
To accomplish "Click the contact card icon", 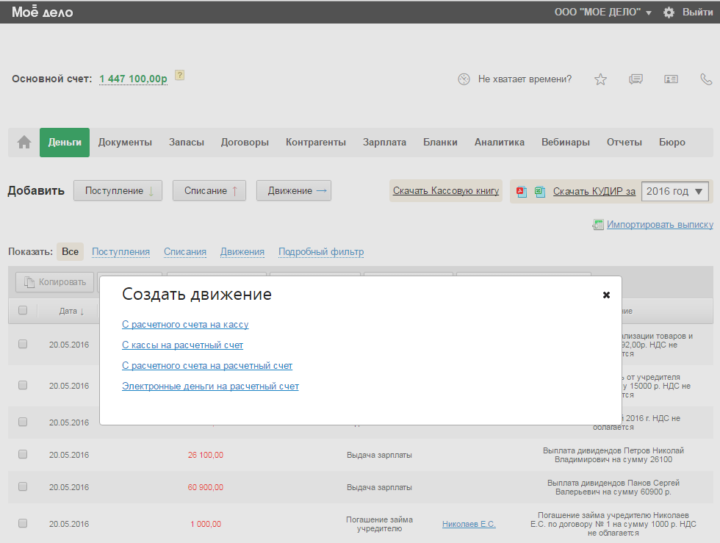I will click(x=670, y=79).
